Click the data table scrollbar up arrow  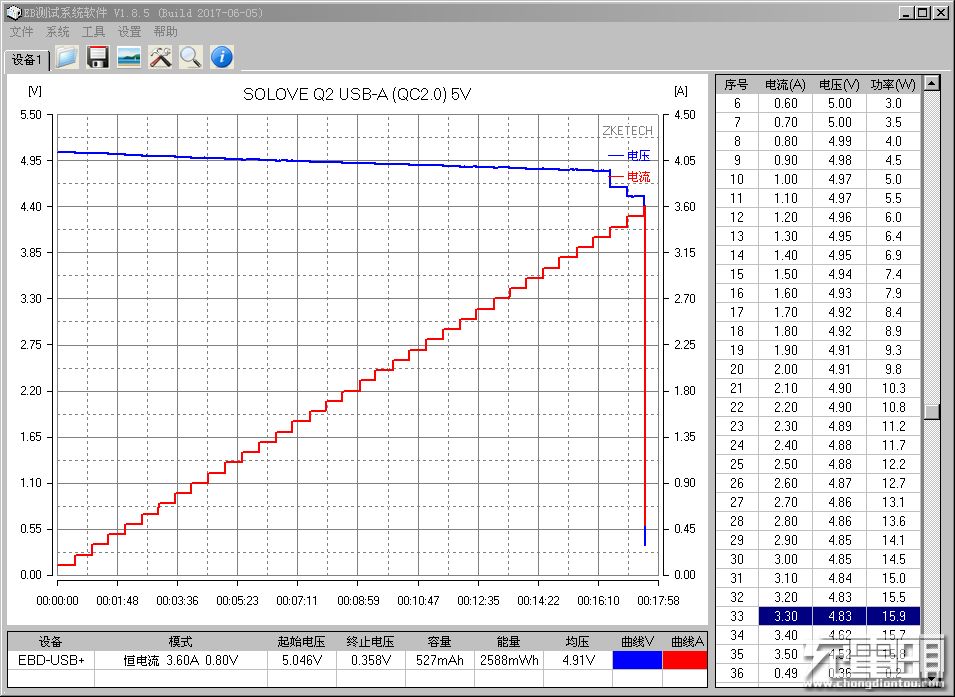[x=932, y=83]
